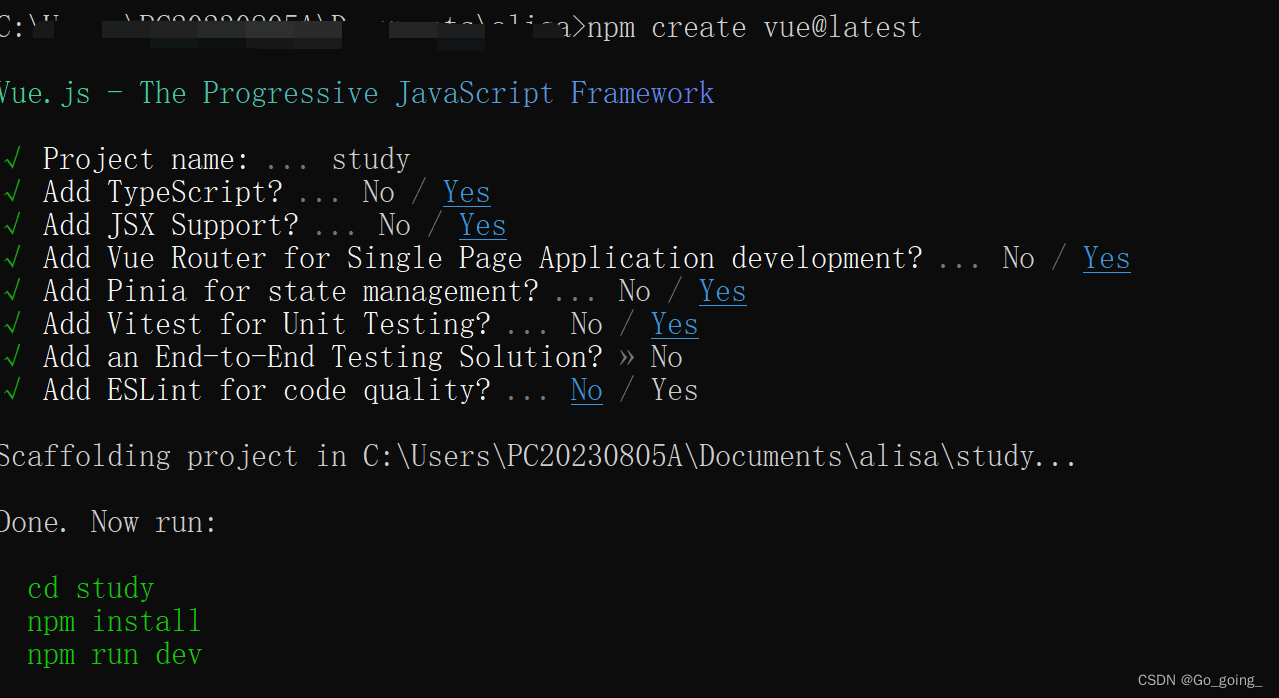Click 'No' on the Pinia line
The height and width of the screenshot is (698, 1279).
coord(635,291)
